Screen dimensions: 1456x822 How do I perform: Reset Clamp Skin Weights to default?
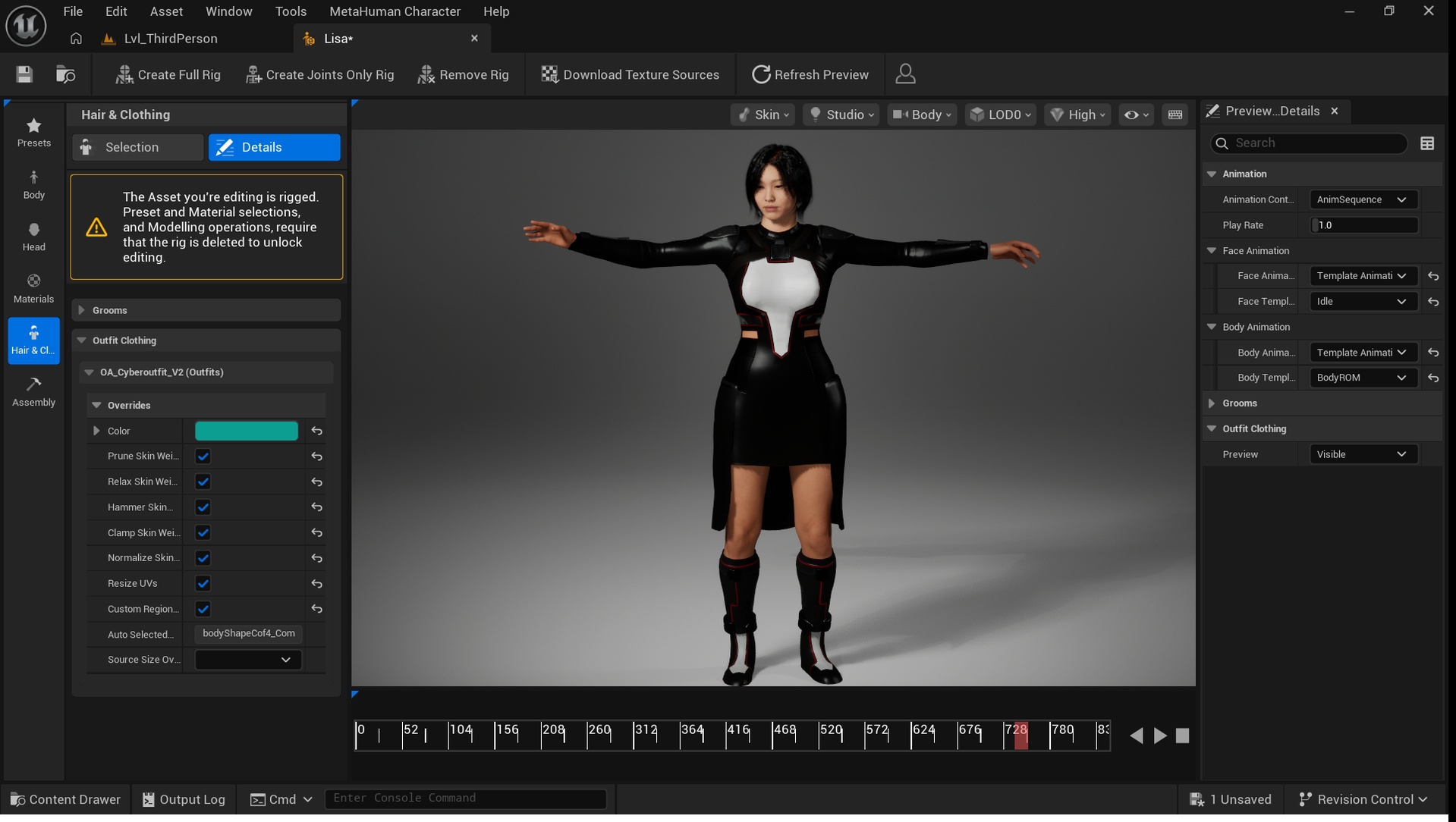pos(317,533)
